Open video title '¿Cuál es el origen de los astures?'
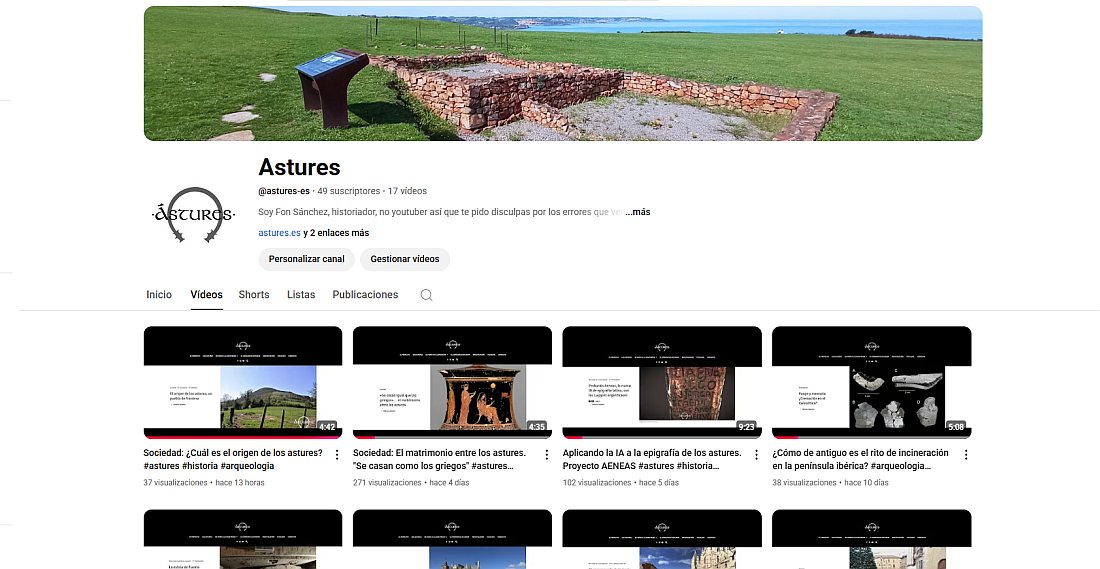Viewport: 1100px width, 569px height. point(233,460)
